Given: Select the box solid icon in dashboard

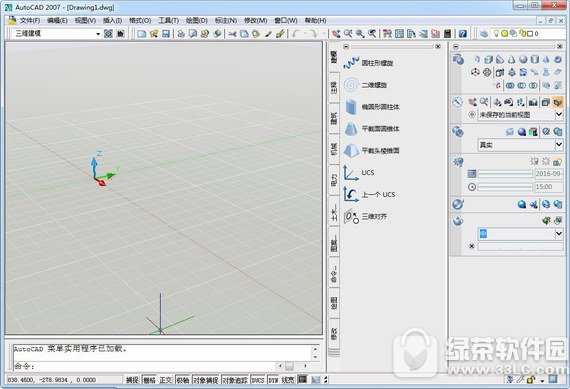Looking at the screenshot, I should 489,59.
